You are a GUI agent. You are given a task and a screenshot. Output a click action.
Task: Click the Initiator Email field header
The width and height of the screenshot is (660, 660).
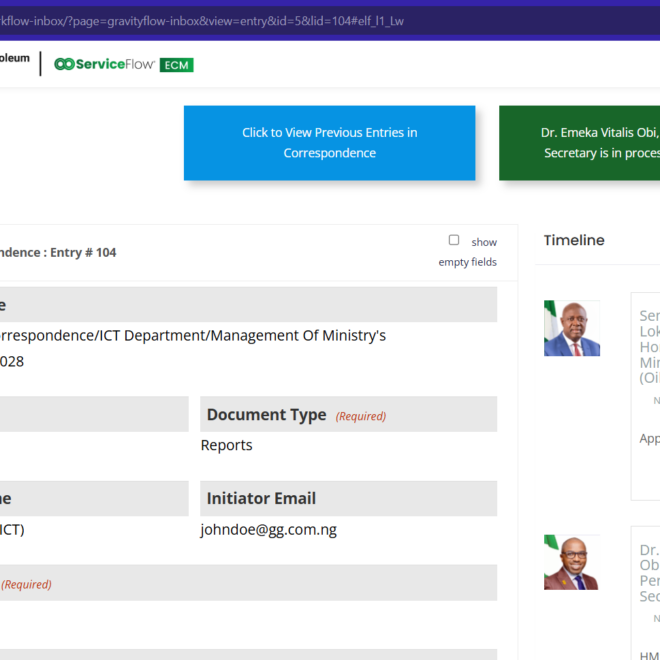(349, 498)
